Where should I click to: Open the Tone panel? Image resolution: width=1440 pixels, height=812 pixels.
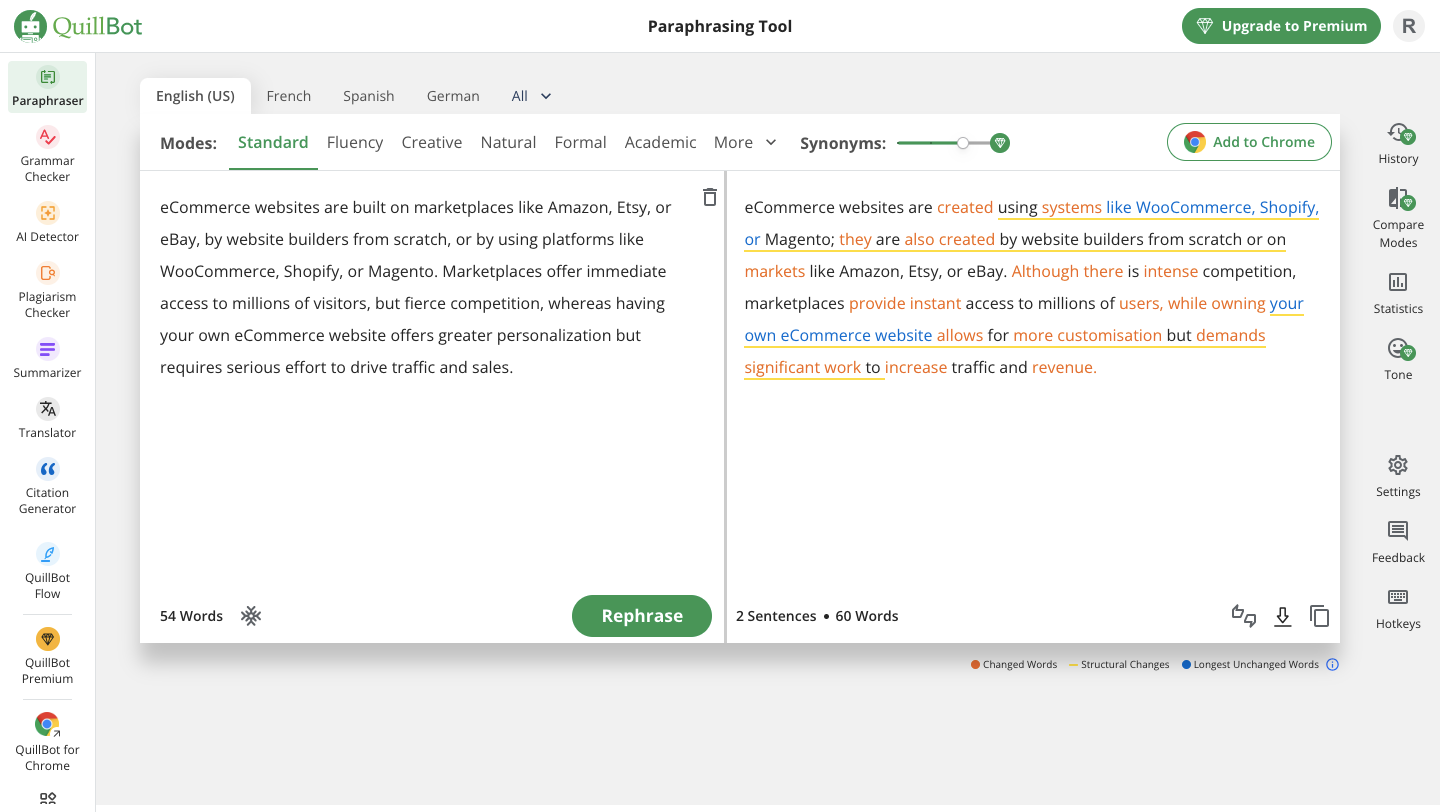pos(1398,360)
